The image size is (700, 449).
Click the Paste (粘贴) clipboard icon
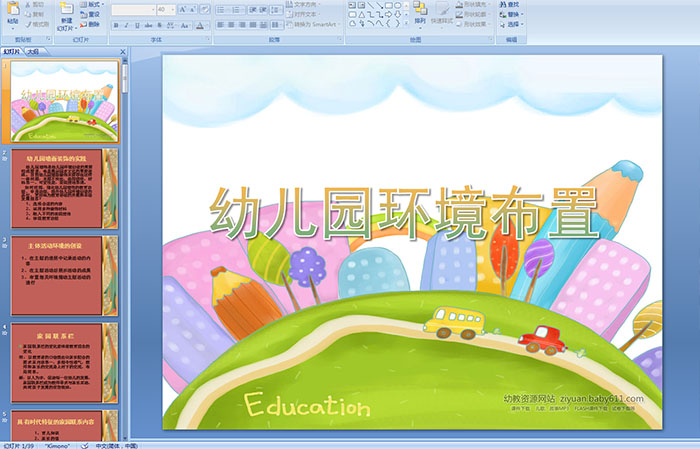coord(13,9)
